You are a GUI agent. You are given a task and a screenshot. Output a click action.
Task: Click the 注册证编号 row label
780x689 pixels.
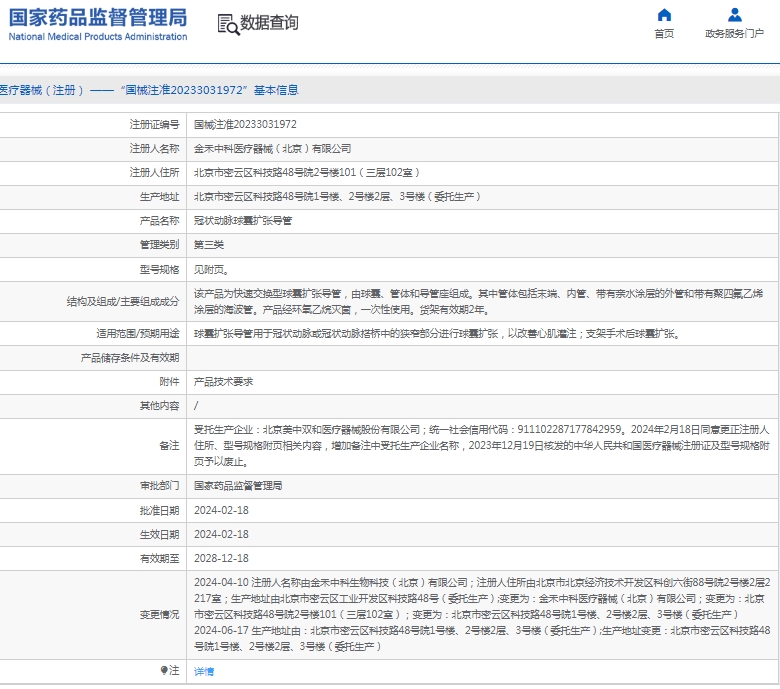click(154, 124)
